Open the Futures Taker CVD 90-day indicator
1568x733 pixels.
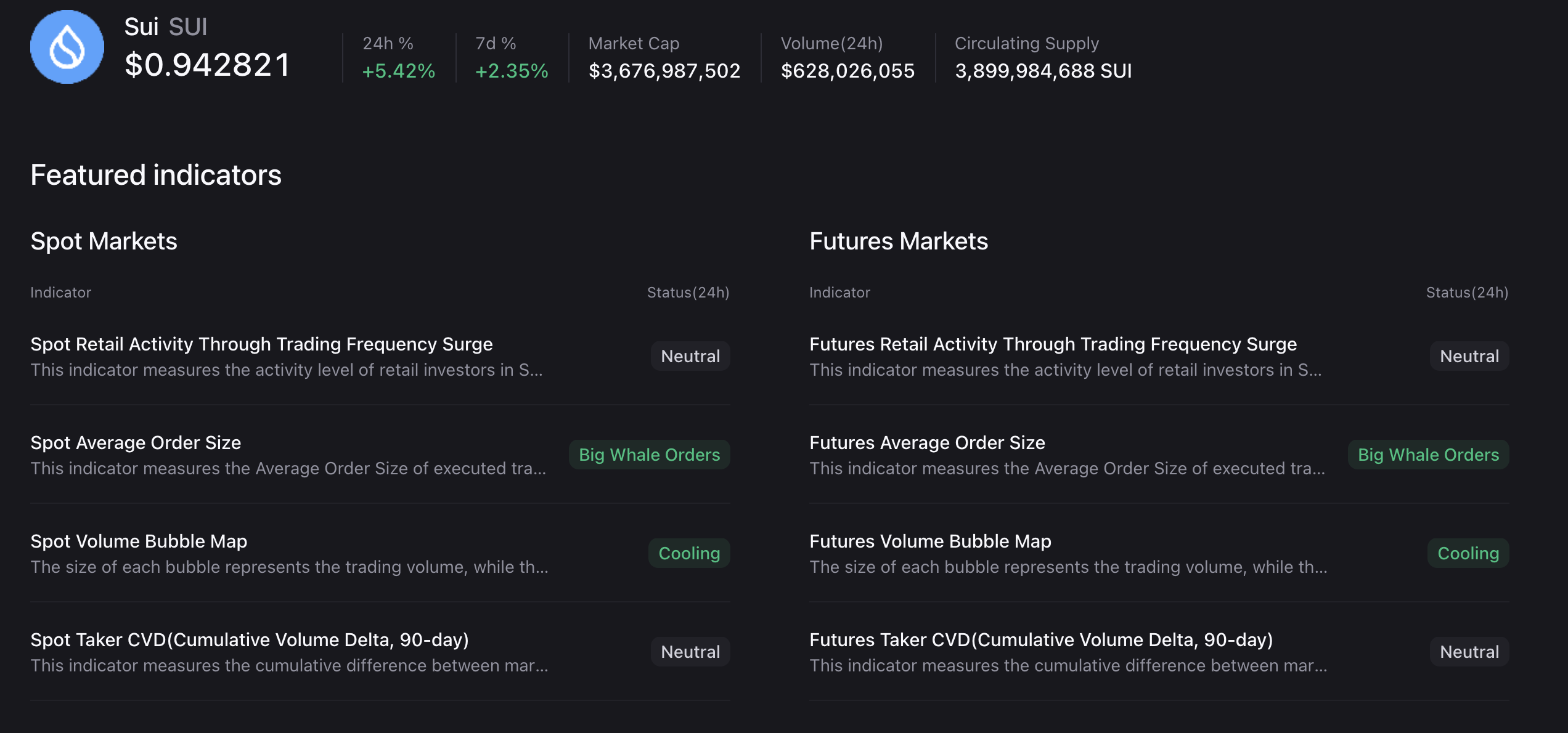tap(1041, 640)
